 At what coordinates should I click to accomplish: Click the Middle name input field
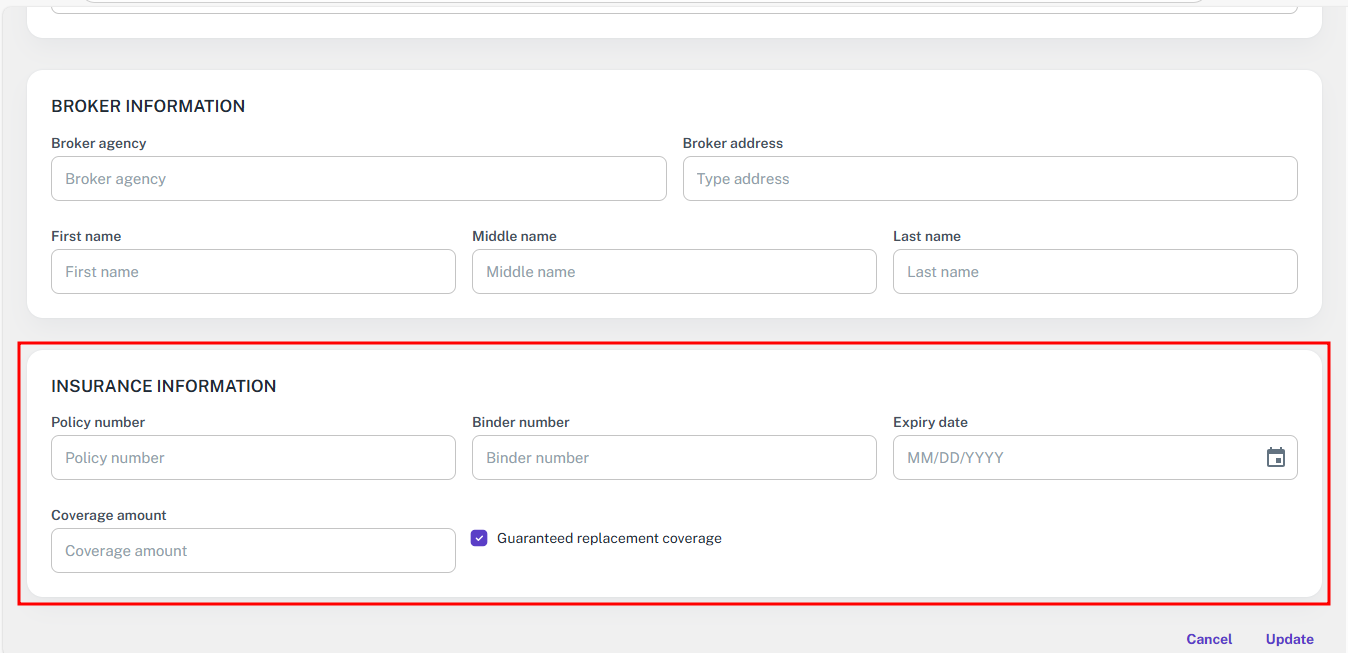tap(674, 272)
